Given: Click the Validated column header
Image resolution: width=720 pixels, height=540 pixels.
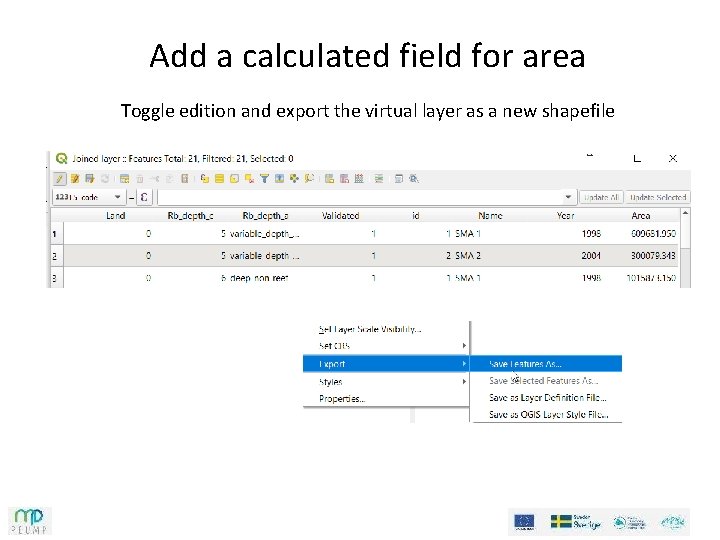Looking at the screenshot, I should click(x=340, y=216).
